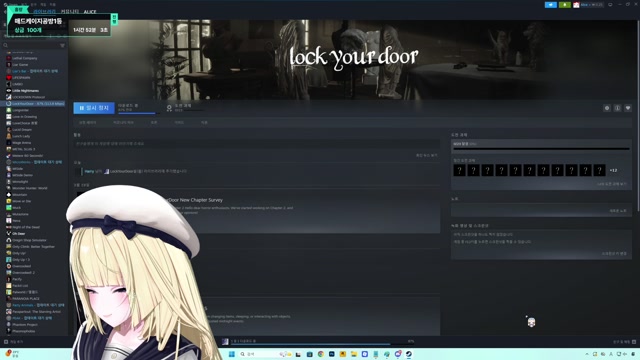Select Passpartout: The Starving Artist entry
640x360 pixels.
[x=36, y=312]
